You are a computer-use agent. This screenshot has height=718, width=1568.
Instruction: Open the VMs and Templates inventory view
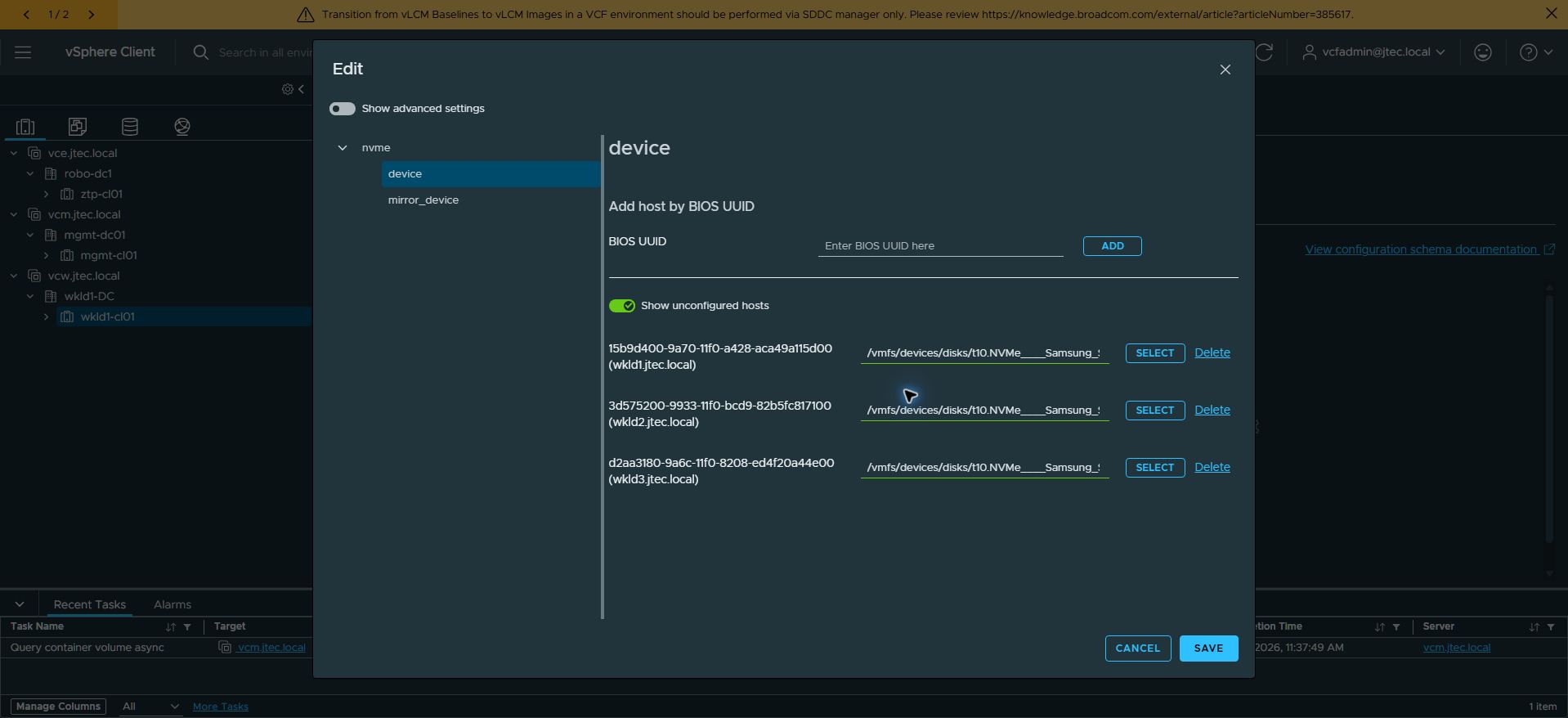[78, 127]
